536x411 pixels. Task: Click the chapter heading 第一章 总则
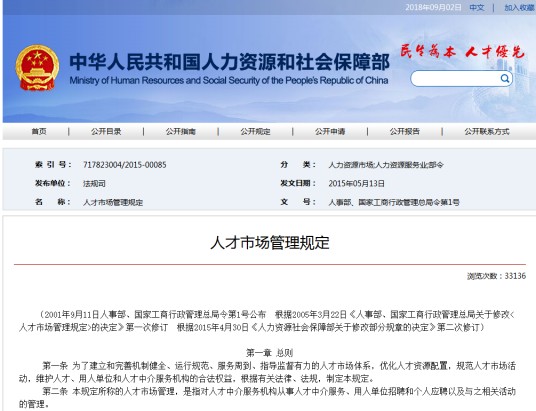[x=269, y=353]
